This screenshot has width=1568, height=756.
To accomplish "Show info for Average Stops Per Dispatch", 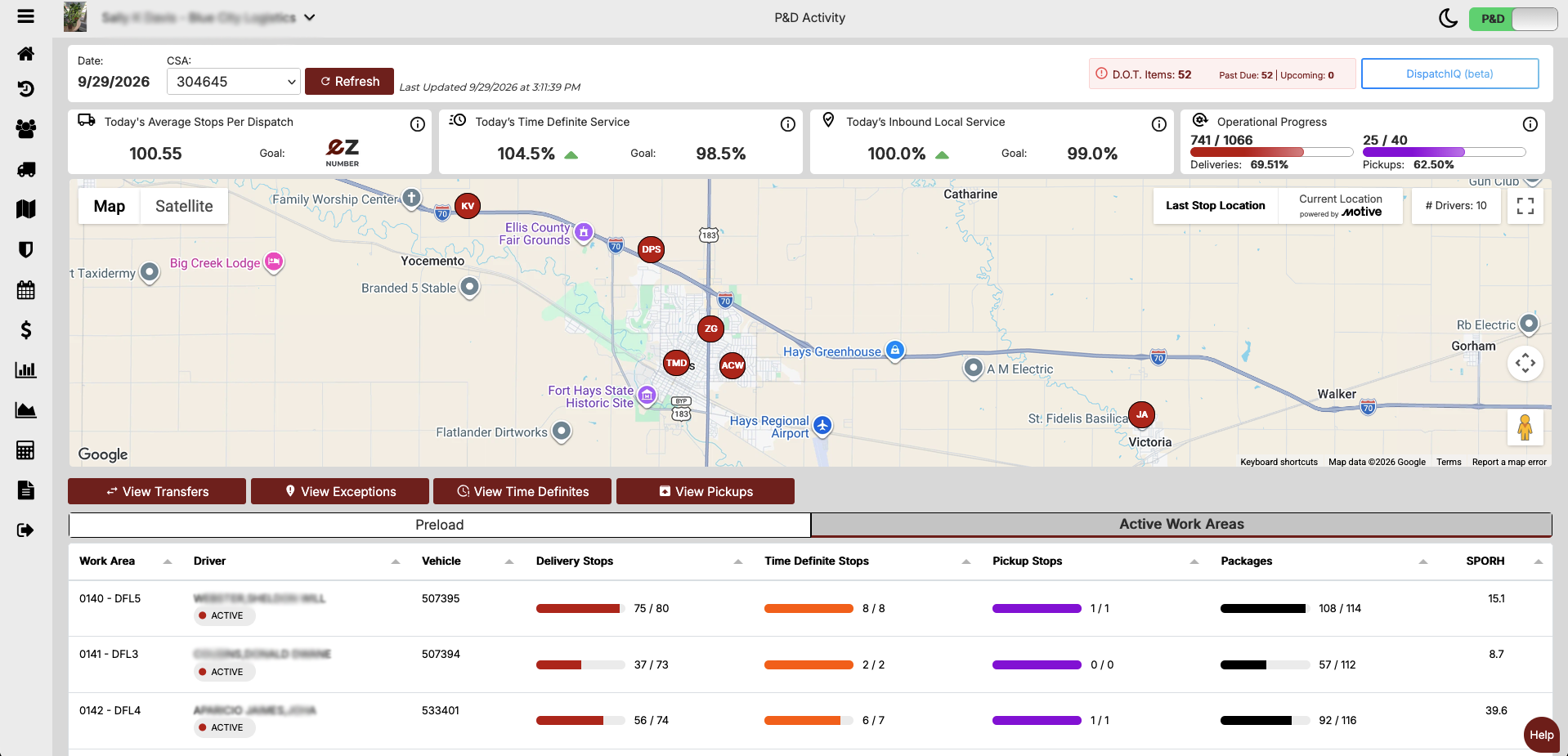I will 418,124.
